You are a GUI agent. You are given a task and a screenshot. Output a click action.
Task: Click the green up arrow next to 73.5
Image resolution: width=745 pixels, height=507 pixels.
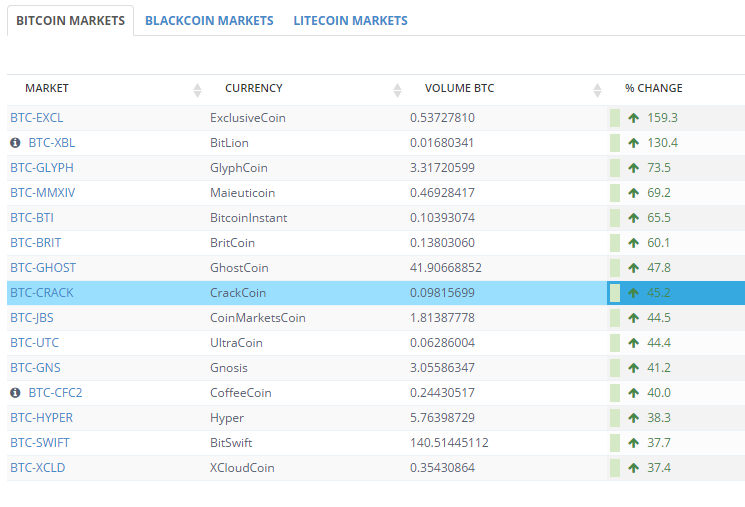click(x=633, y=168)
